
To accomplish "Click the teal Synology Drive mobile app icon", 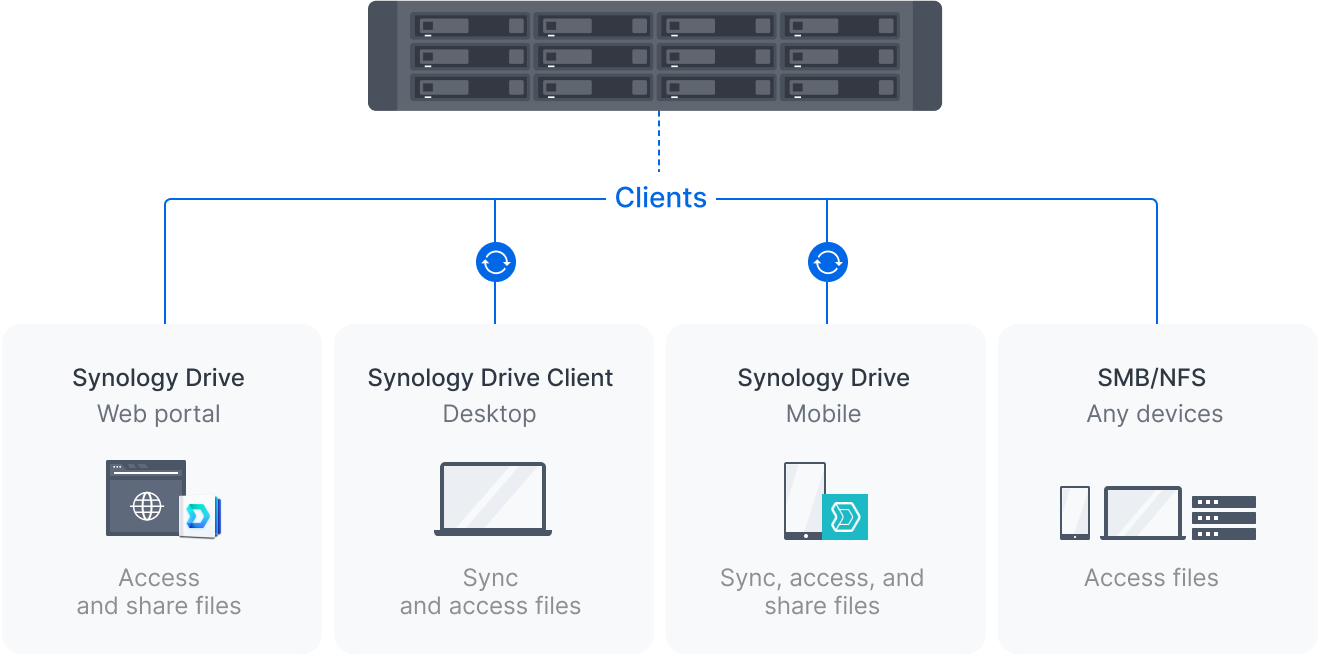I will 845,515.
